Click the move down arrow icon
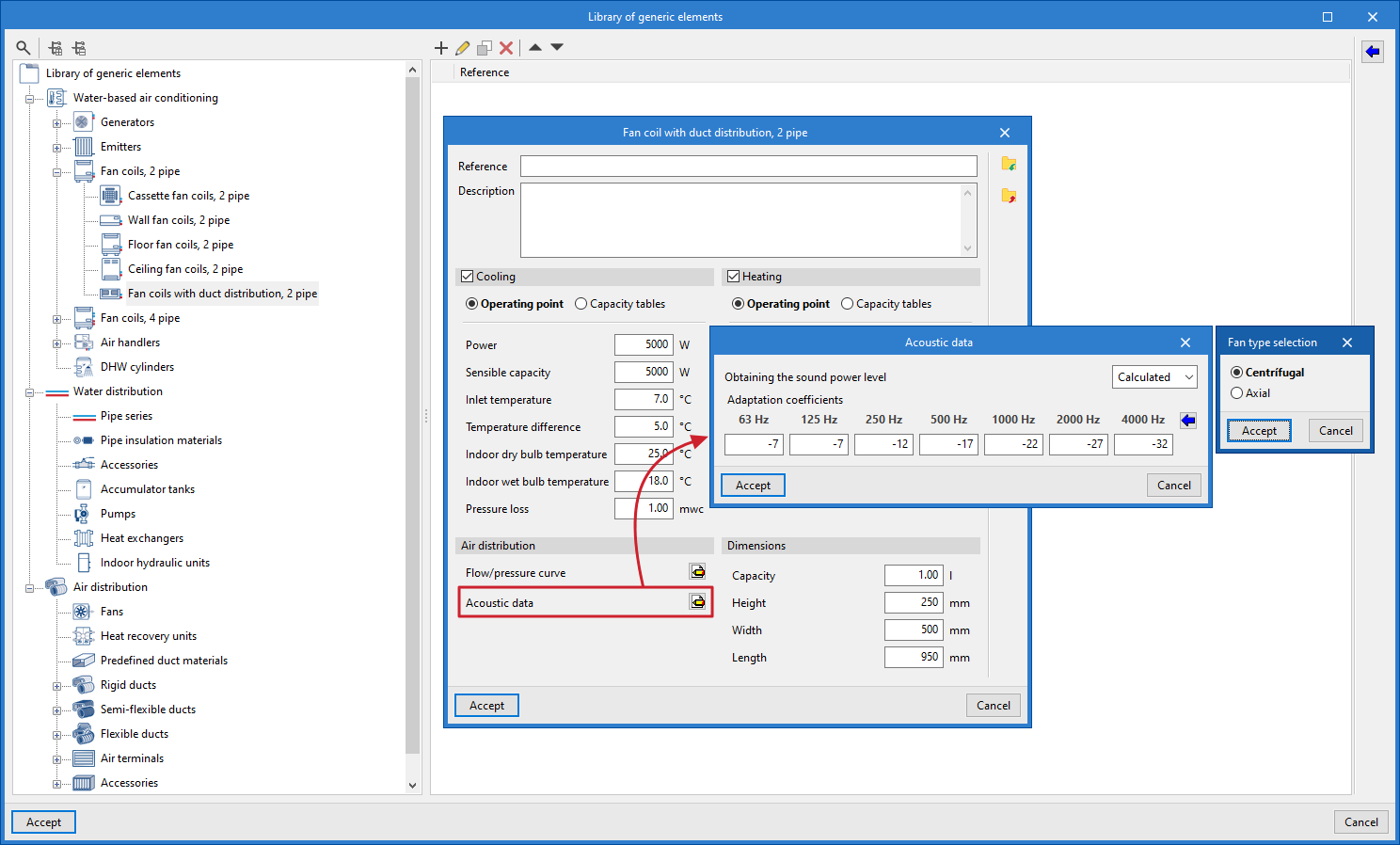This screenshot has height=845, width=1400. pos(557,47)
